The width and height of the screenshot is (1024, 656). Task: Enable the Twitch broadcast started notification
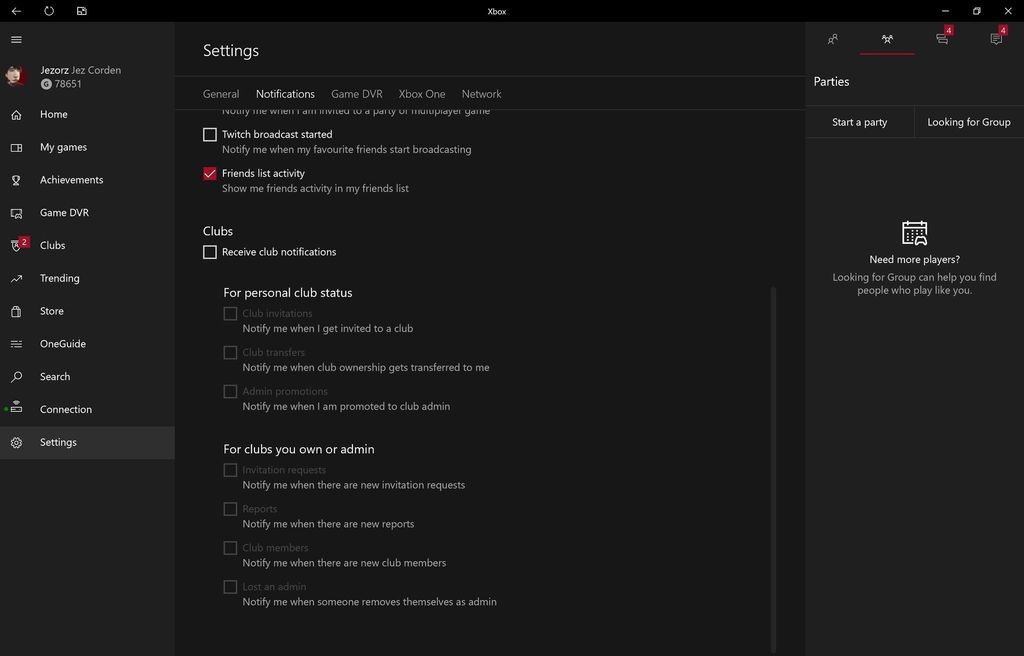(210, 134)
